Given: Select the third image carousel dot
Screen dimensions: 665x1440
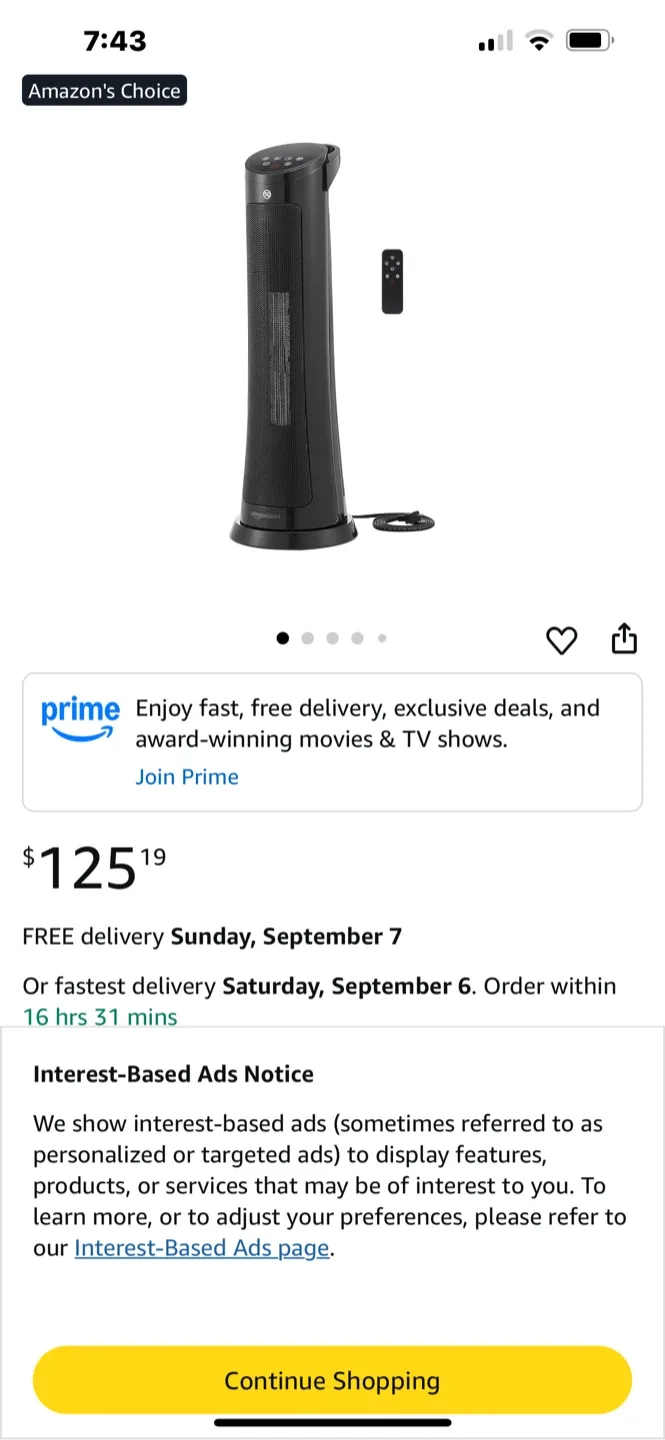Looking at the screenshot, I should (x=332, y=638).
